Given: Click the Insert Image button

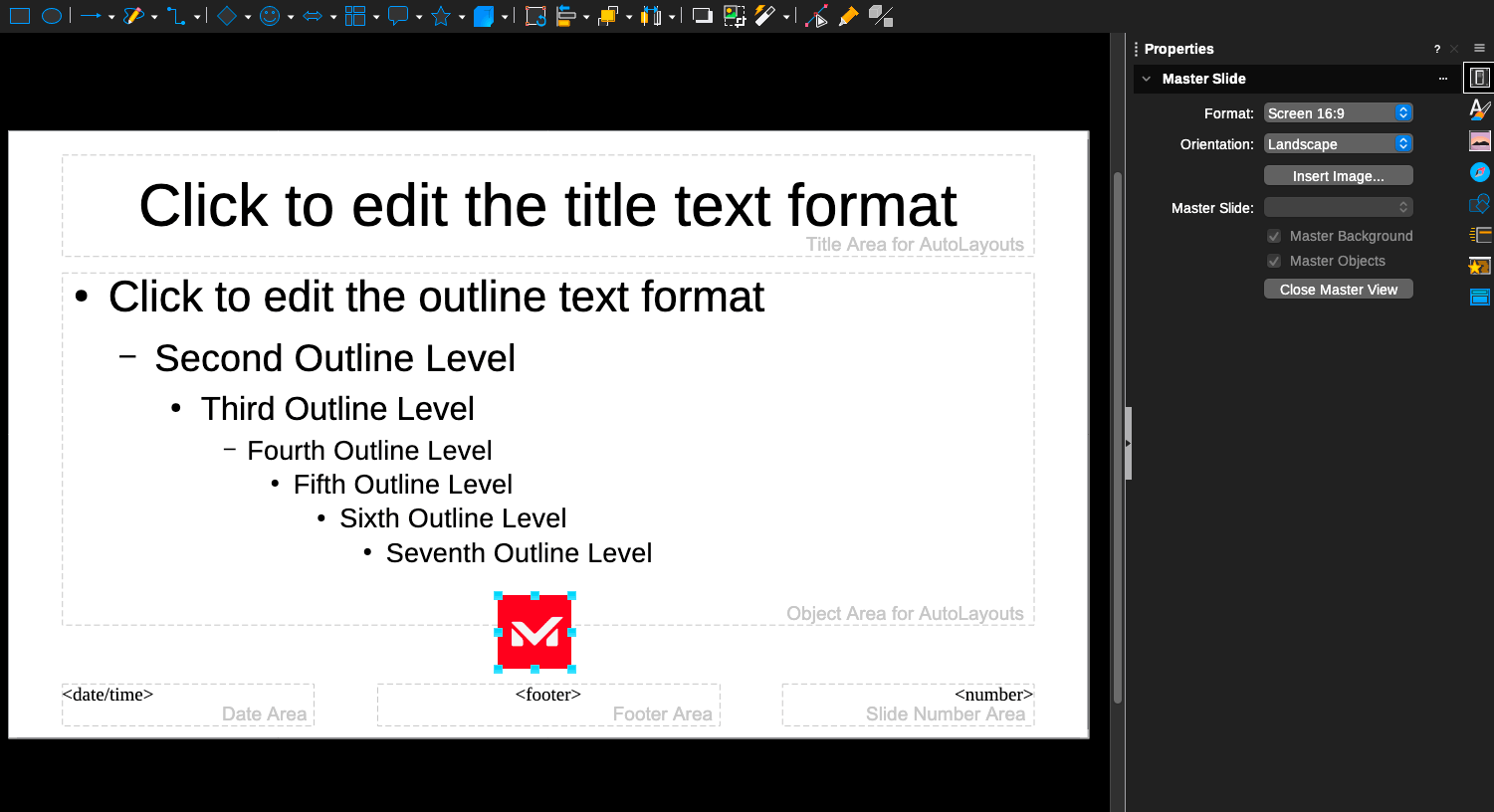Looking at the screenshot, I should coord(1338,176).
